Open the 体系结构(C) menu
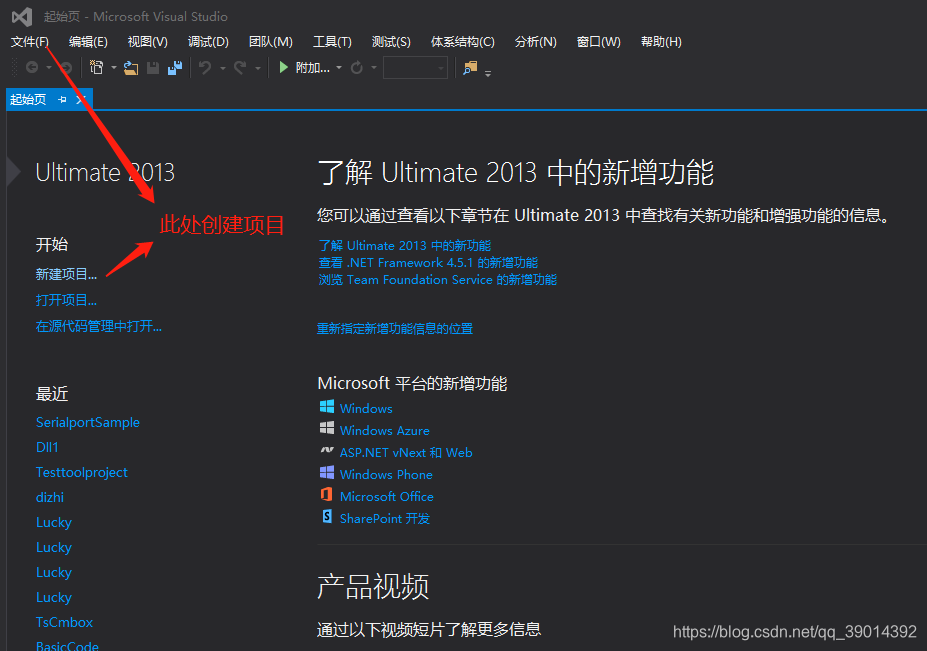The height and width of the screenshot is (651, 927). [462, 42]
